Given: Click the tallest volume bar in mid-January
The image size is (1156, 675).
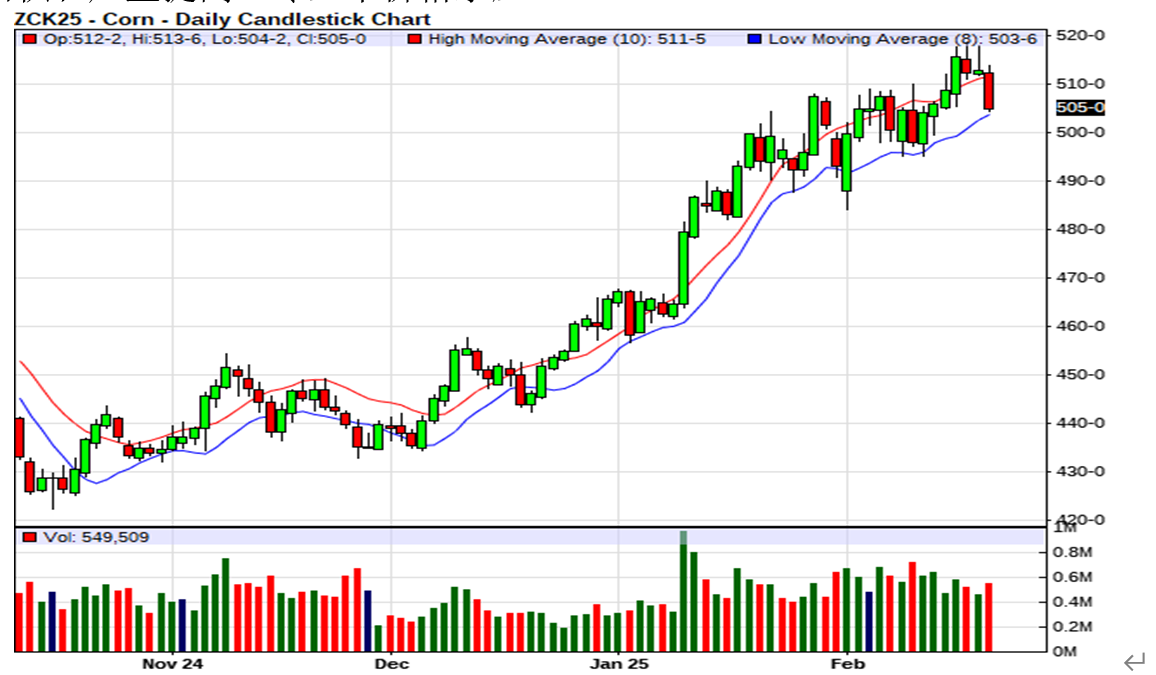Looking at the screenshot, I should tap(684, 592).
